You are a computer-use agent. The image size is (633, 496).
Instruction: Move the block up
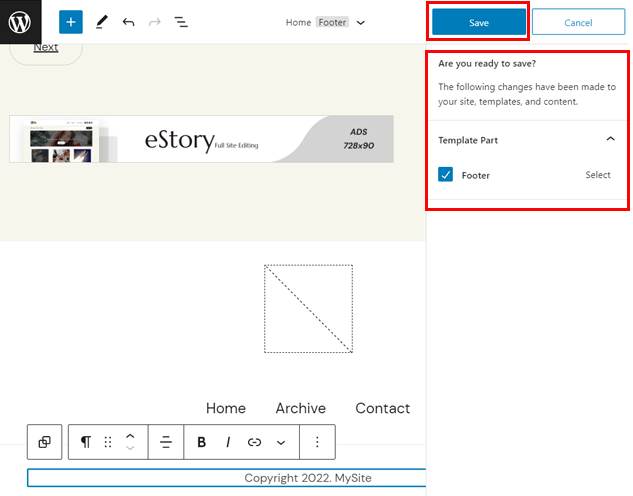click(x=130, y=436)
